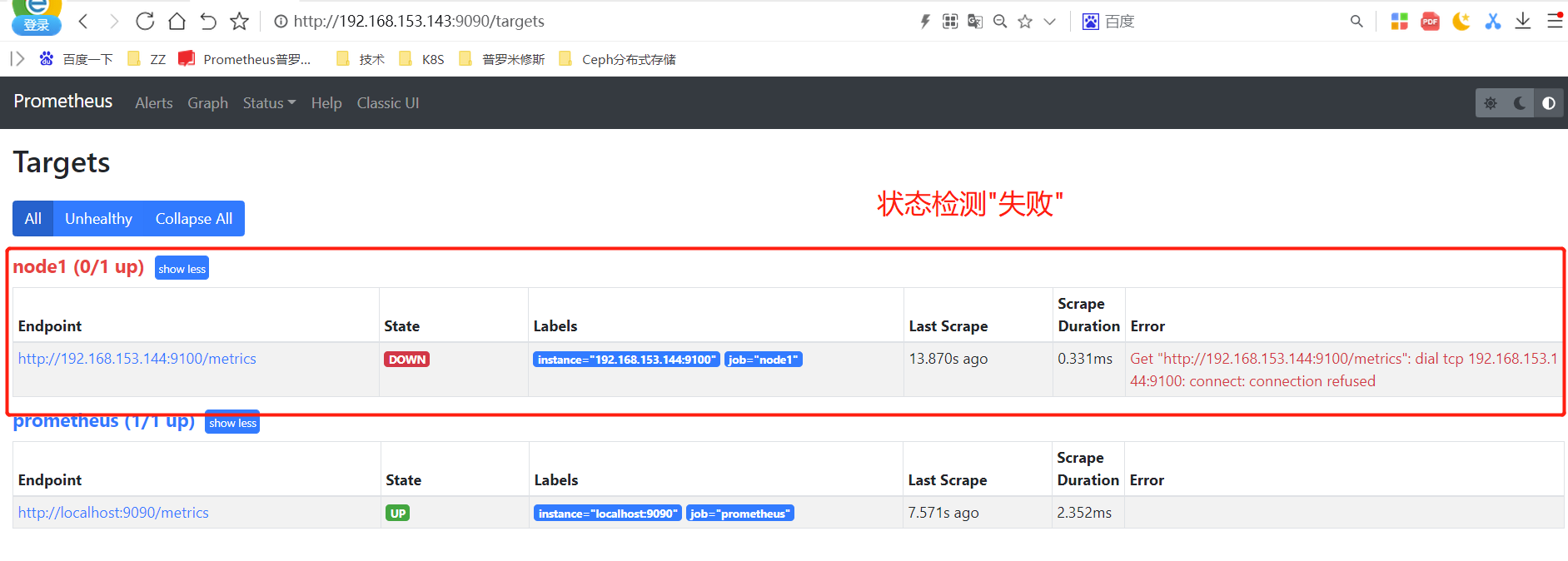Click the 2.352ms scrape duration value

(1084, 513)
